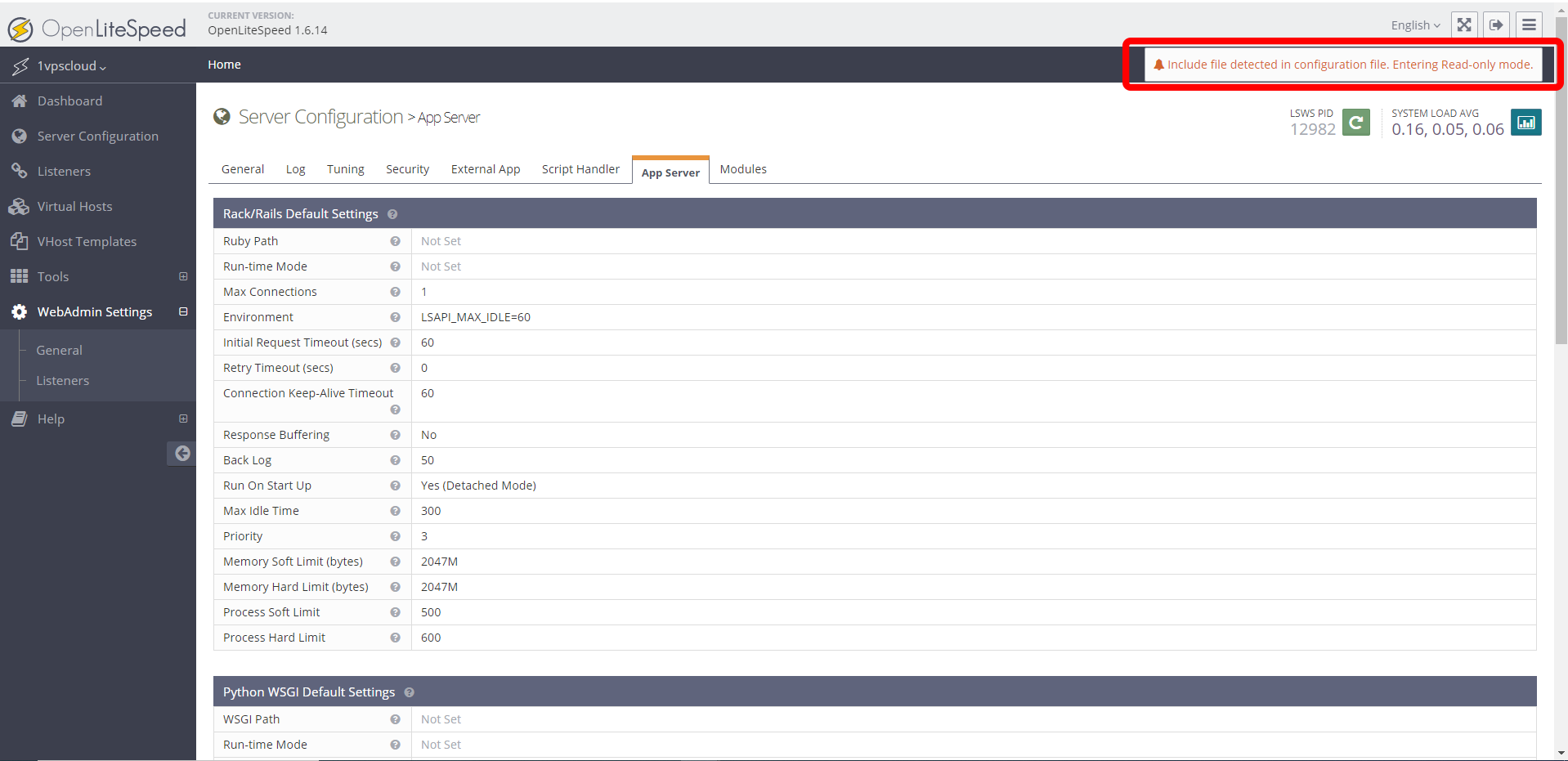
Task: Expand the Help submenu
Action: tap(183, 419)
